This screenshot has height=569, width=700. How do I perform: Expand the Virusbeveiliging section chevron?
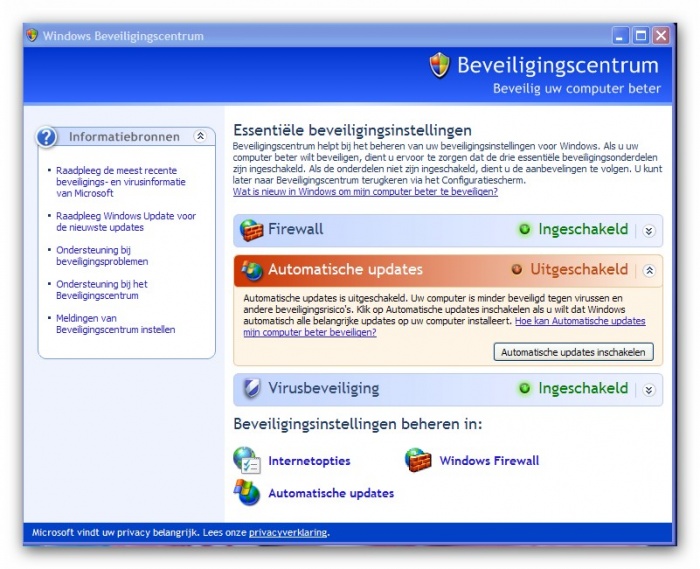tap(649, 390)
